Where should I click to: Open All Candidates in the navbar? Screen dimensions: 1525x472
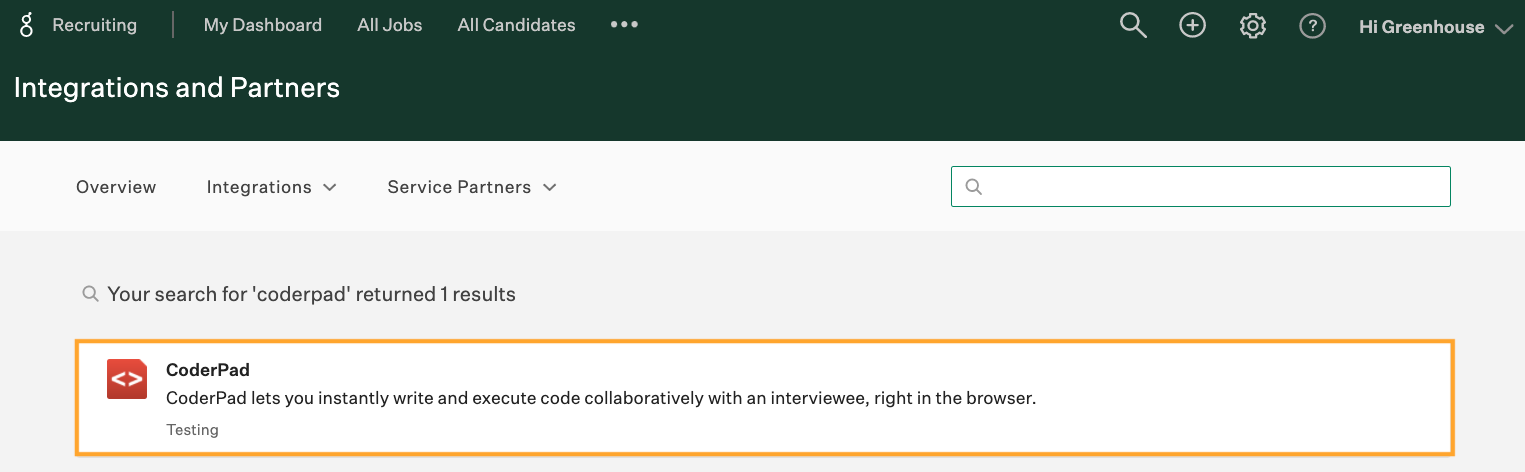point(516,25)
